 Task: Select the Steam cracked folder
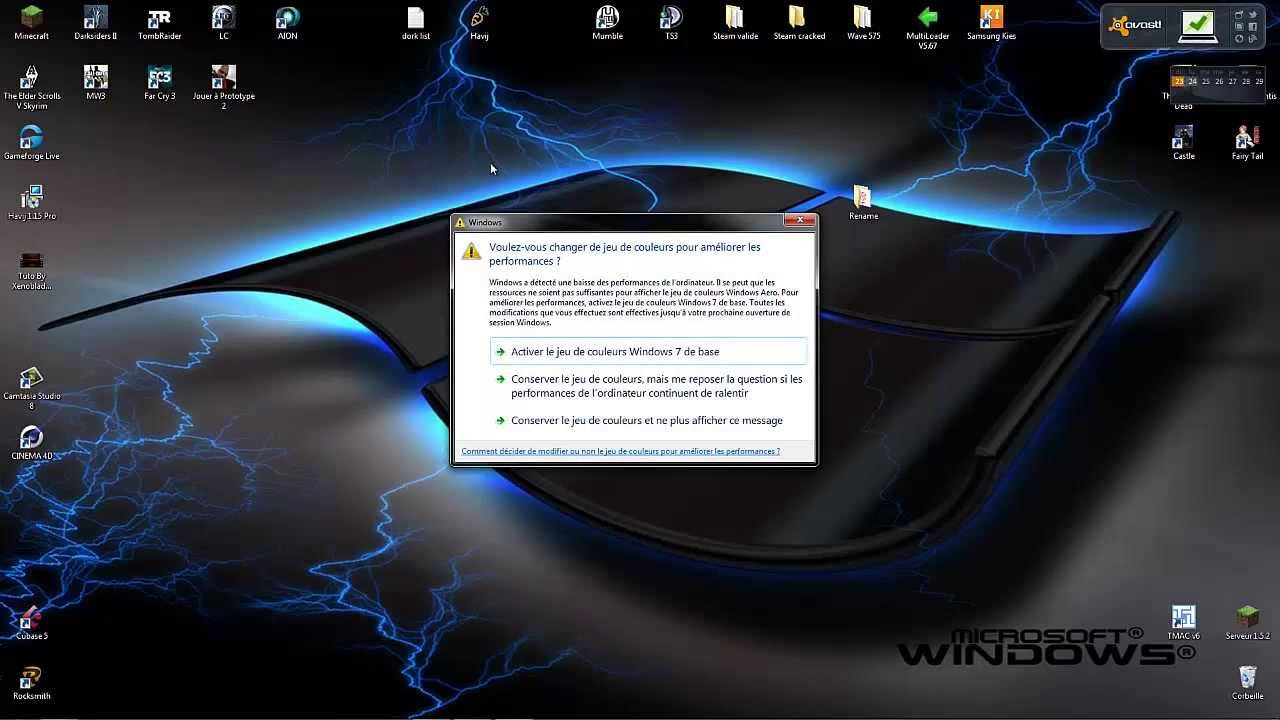point(799,23)
